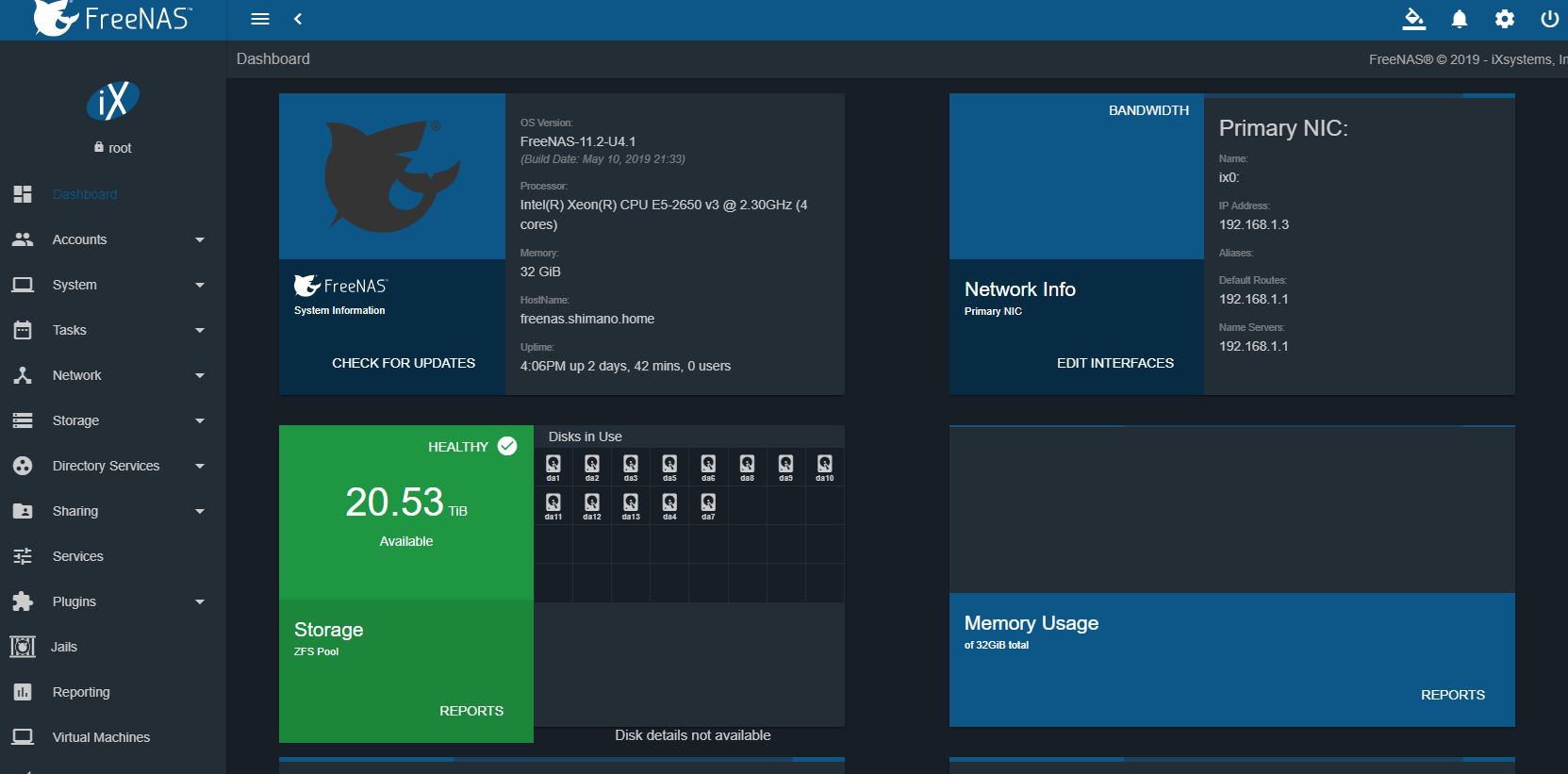
Task: Open Reporting in the sidebar
Action: pyautogui.click(x=113, y=692)
